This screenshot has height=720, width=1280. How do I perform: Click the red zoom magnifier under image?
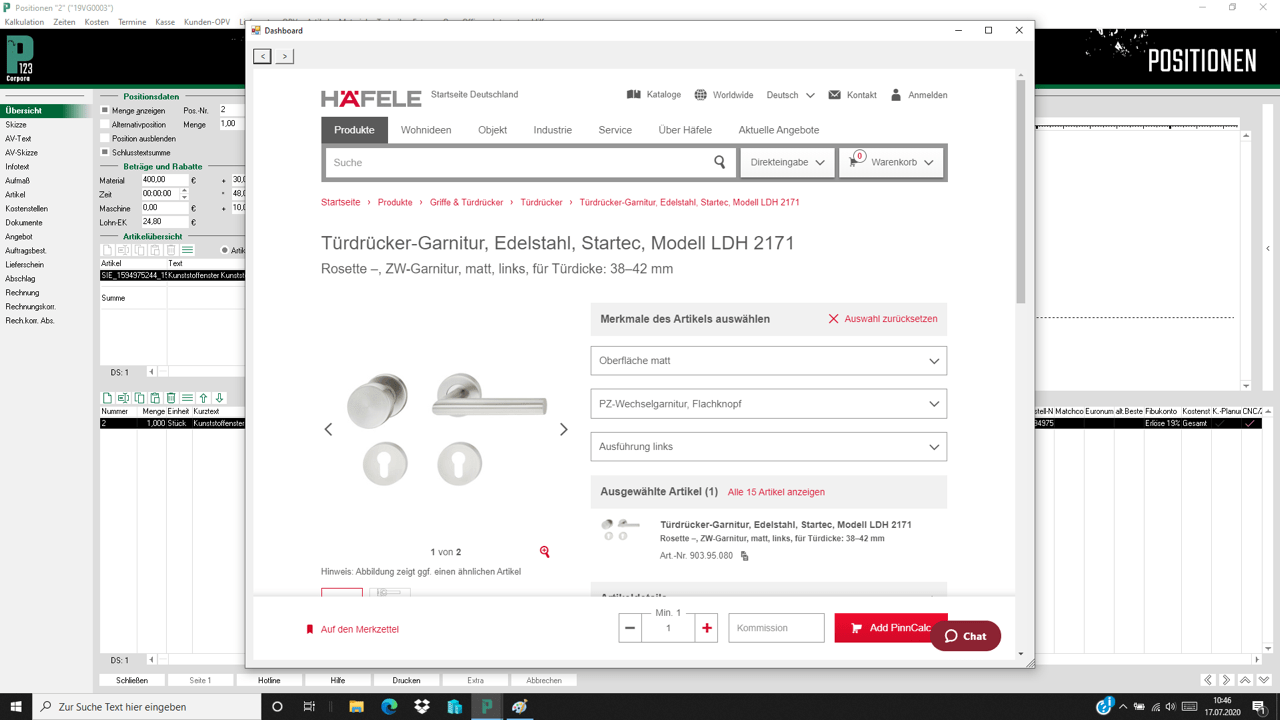[545, 551]
